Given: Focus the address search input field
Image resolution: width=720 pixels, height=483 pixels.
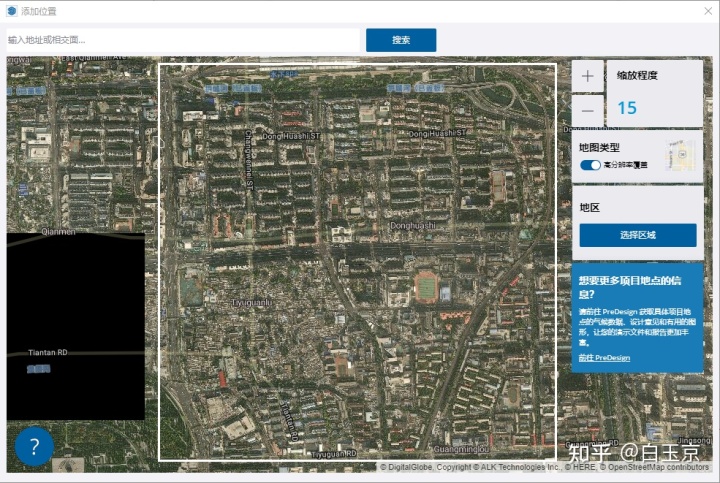Looking at the screenshot, I should [x=183, y=40].
